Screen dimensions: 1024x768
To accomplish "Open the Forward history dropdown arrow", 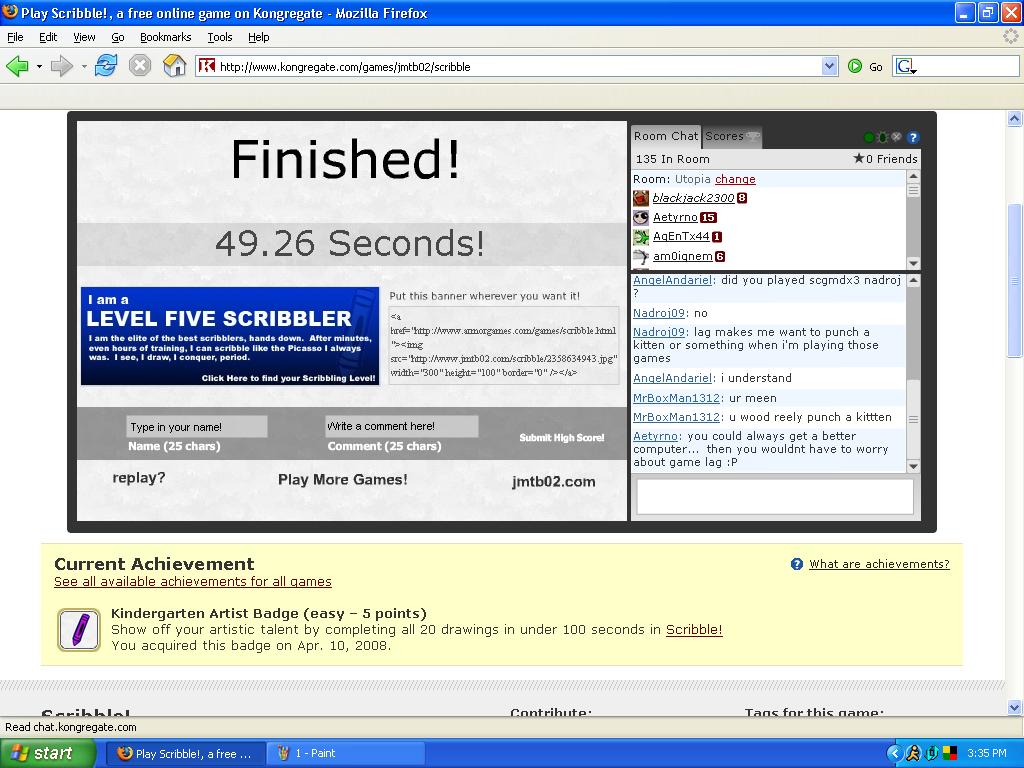I will pos(84,67).
